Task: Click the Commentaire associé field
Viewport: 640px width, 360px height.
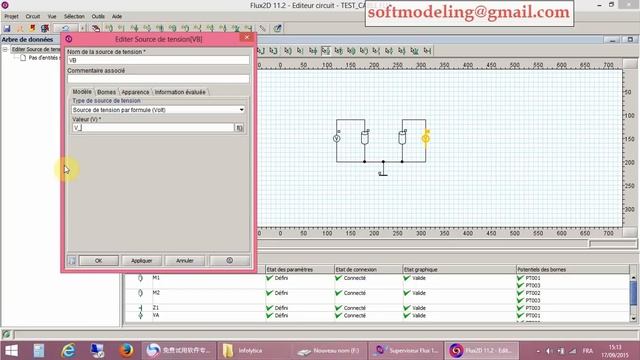Action: point(158,79)
